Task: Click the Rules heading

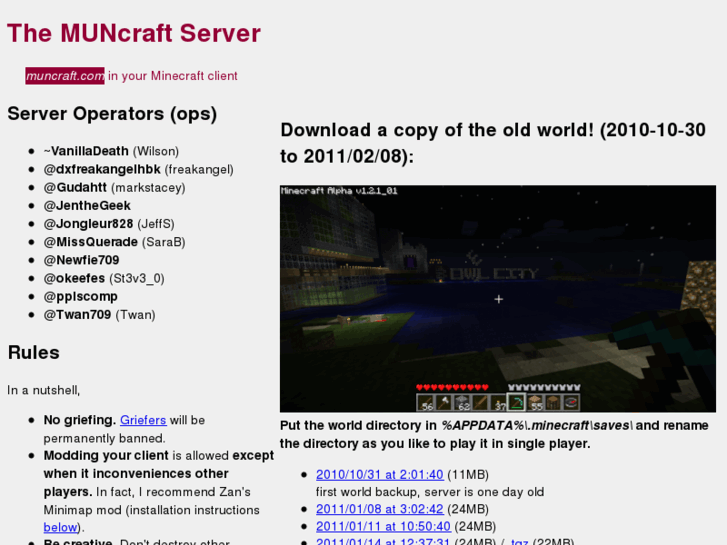Action: 34,353
